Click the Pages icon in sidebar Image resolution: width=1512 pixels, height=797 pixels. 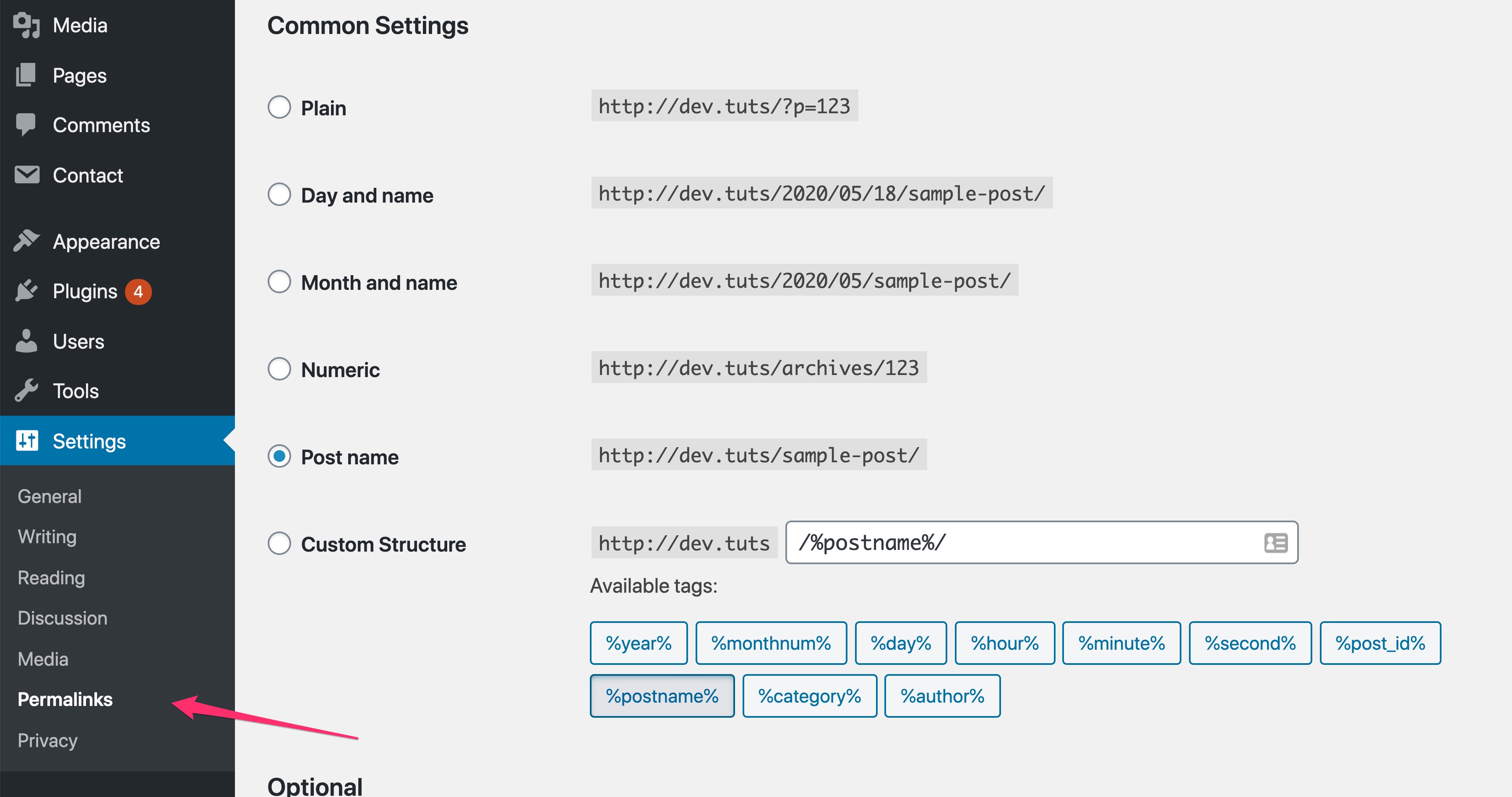[26, 75]
